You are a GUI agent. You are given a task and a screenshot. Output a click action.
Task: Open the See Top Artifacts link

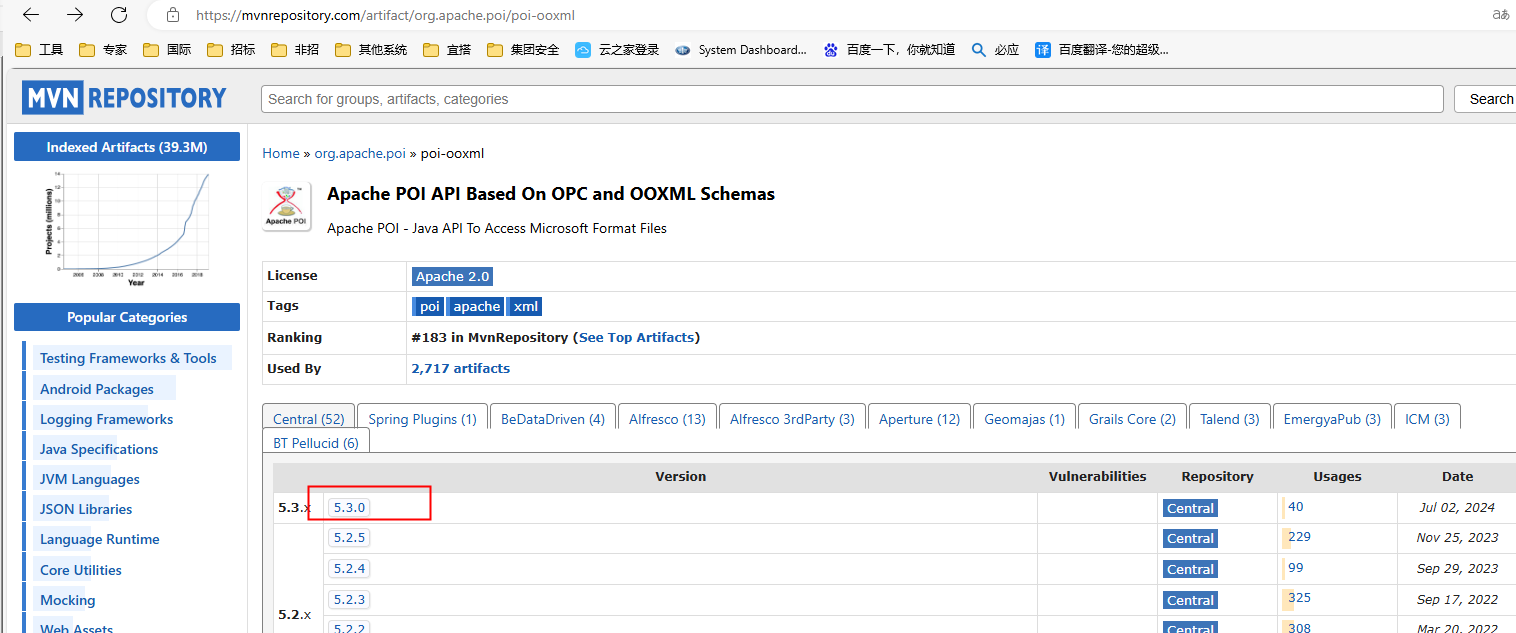click(636, 337)
